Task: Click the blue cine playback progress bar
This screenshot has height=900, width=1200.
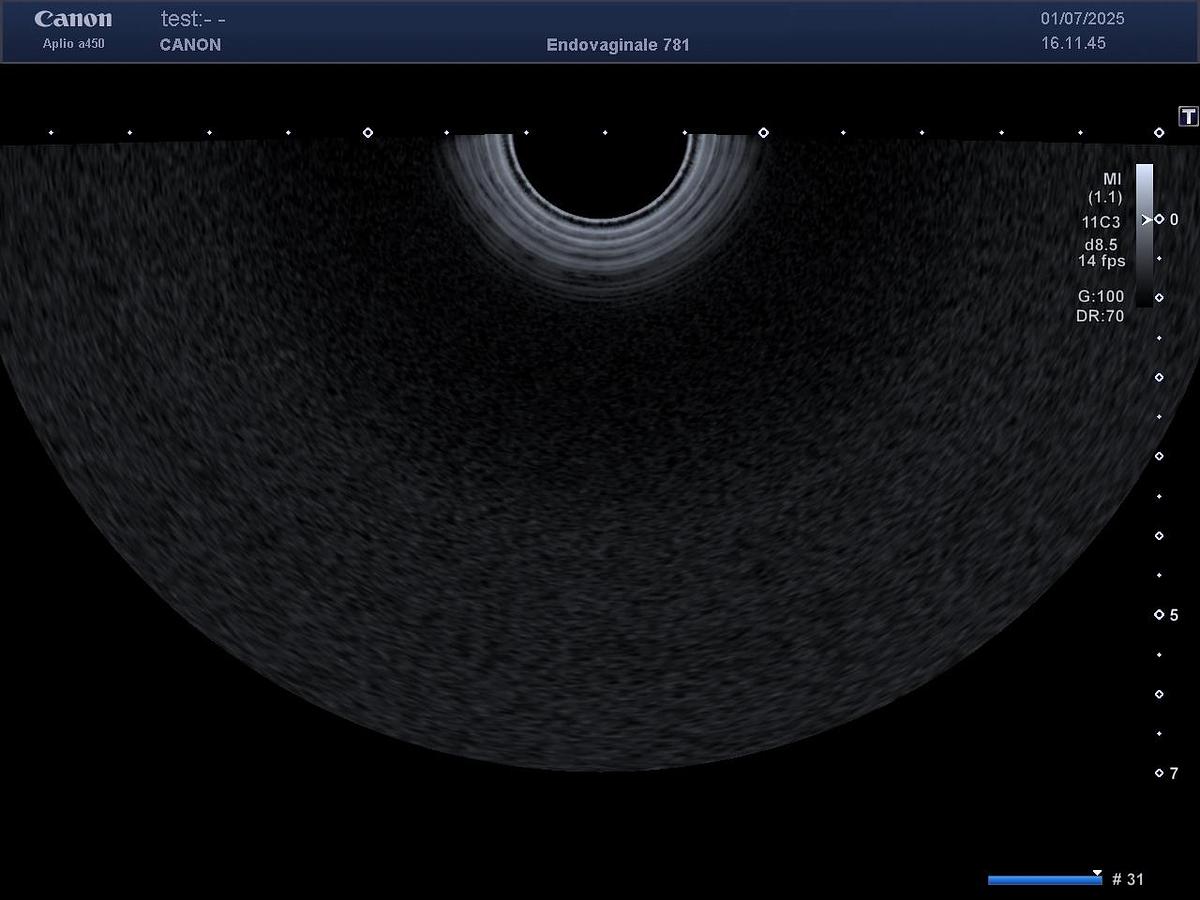Action: point(1044,880)
